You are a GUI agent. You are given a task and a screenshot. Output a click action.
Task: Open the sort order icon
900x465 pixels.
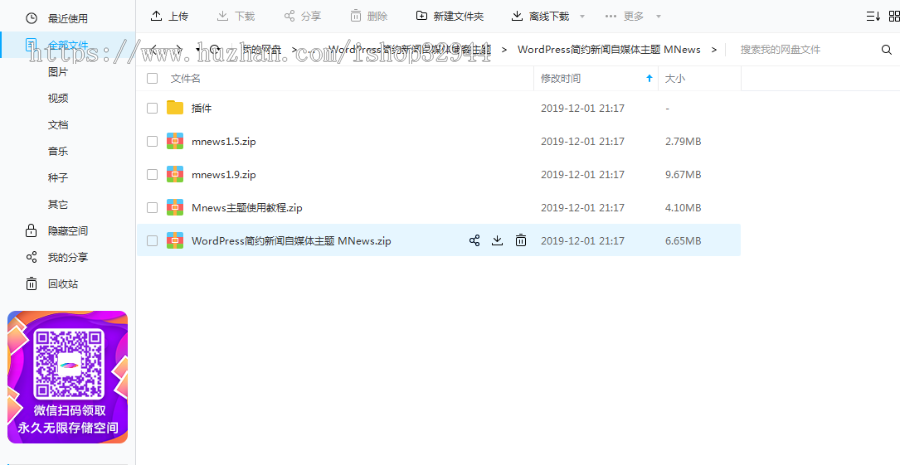(873, 16)
